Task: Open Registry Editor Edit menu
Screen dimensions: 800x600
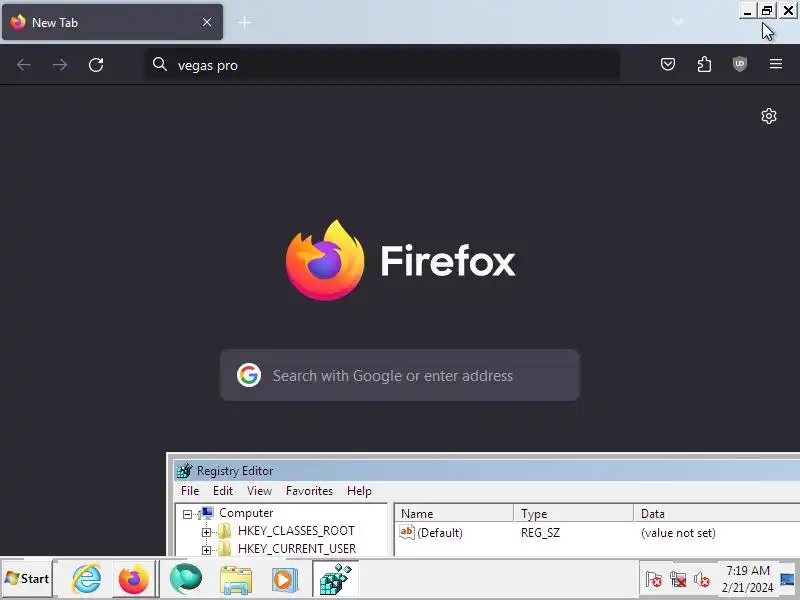Action: (223, 491)
